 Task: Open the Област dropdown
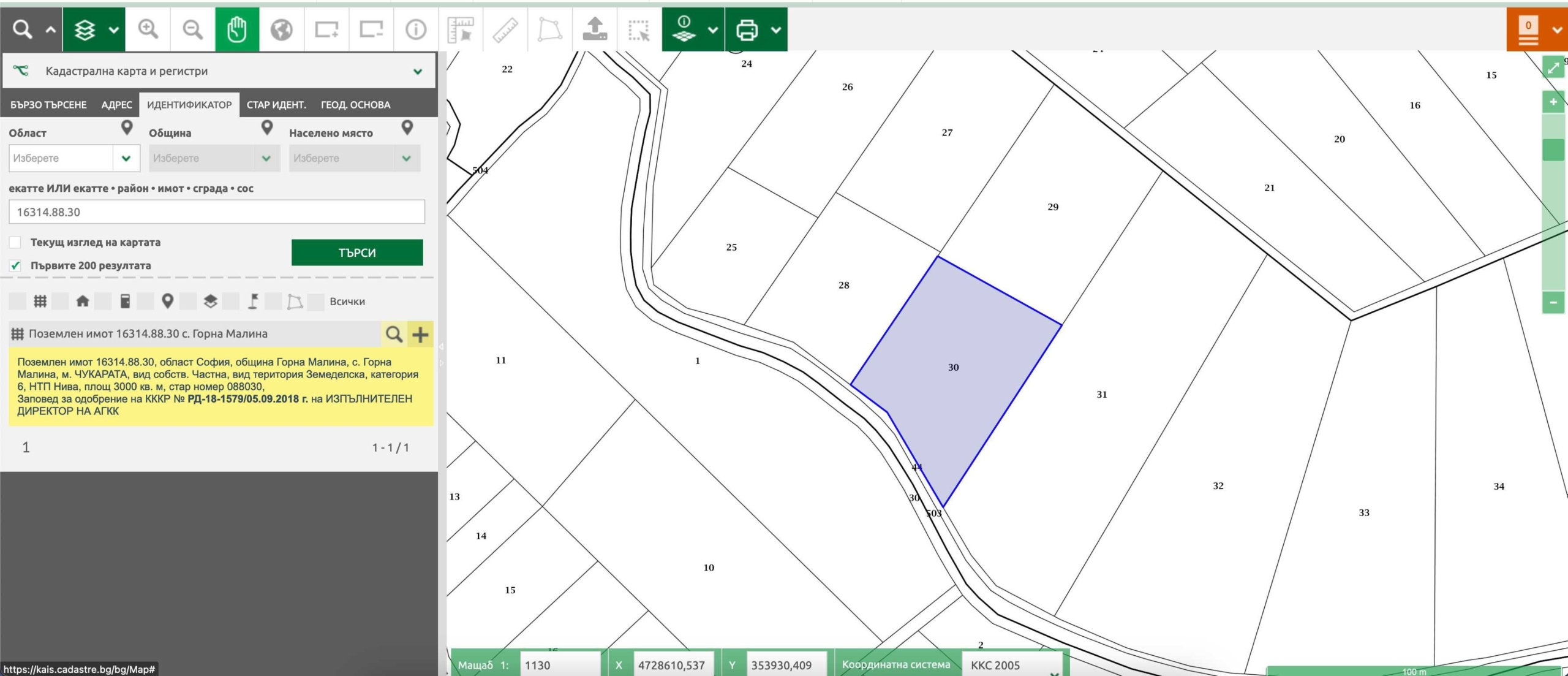74,158
